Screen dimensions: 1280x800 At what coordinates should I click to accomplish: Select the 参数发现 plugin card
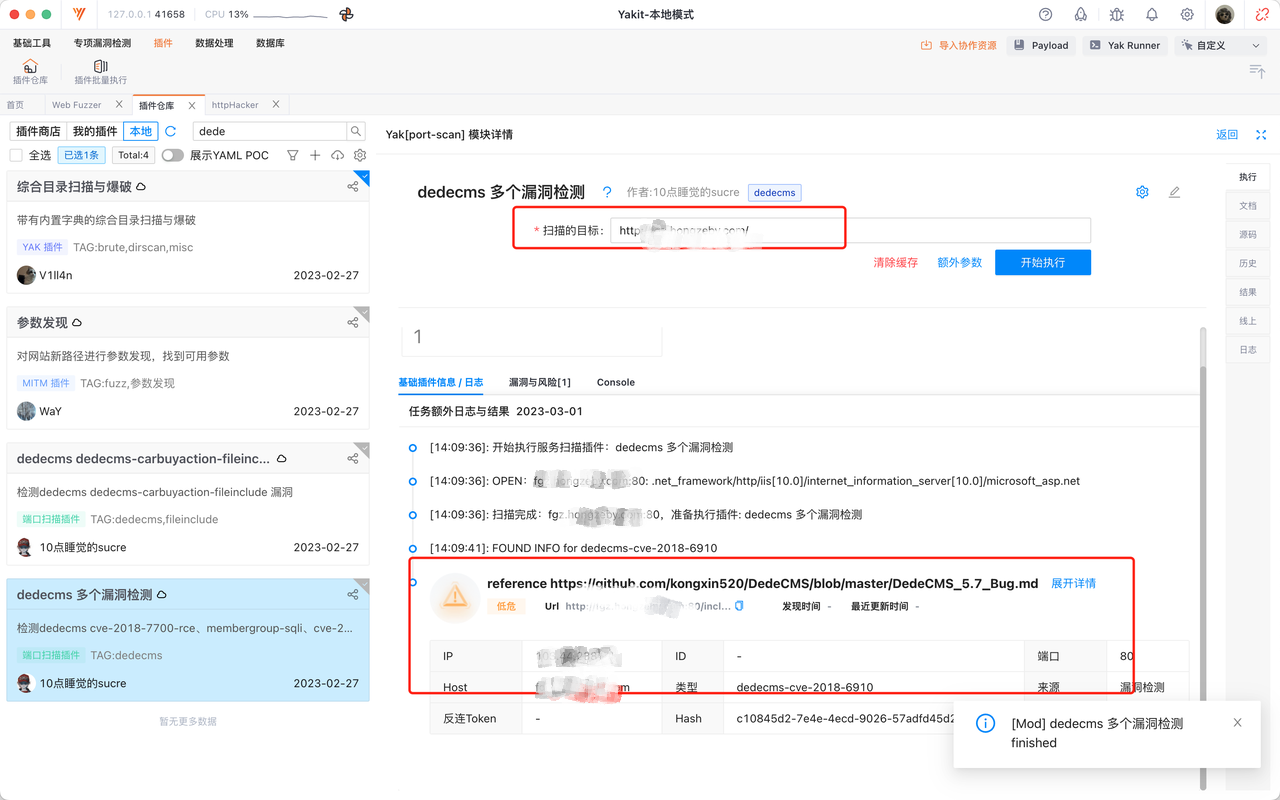coord(188,368)
